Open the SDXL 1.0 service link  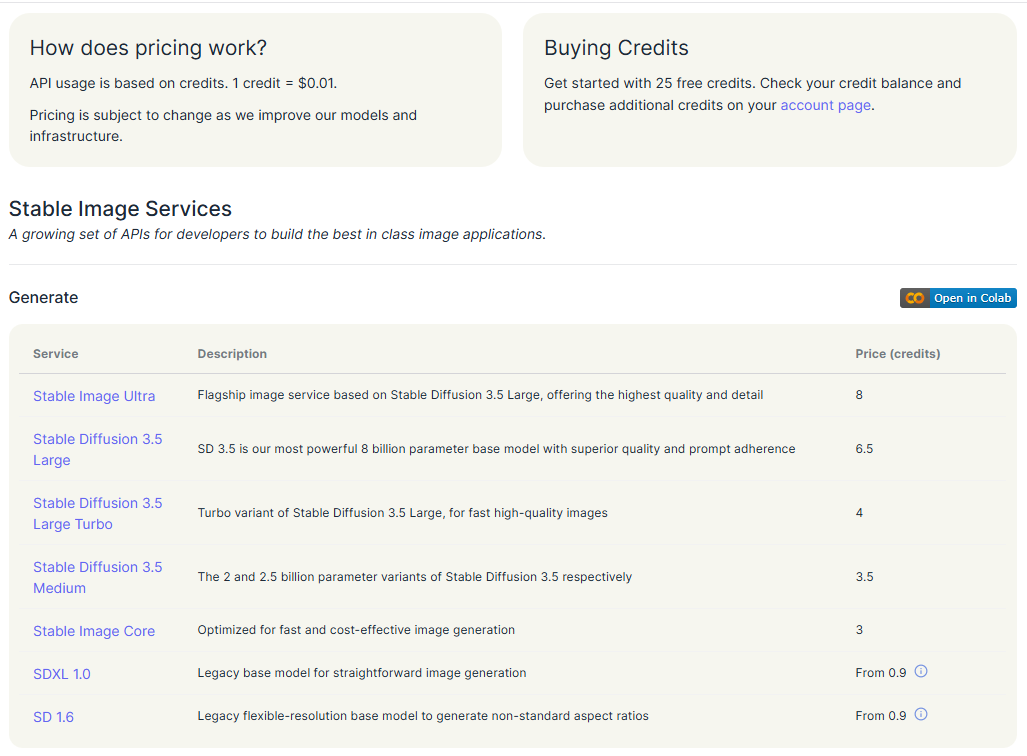62,674
